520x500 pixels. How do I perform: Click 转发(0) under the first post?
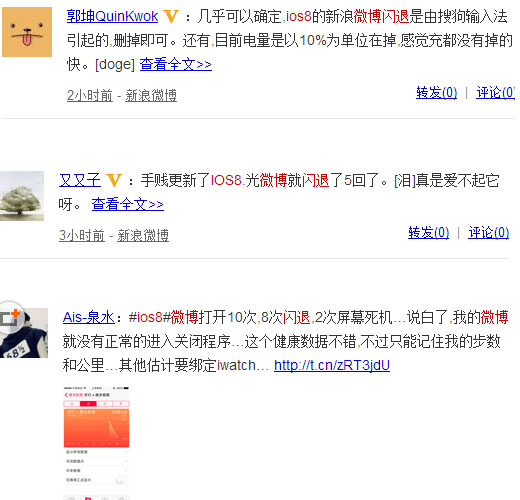pyautogui.click(x=437, y=92)
